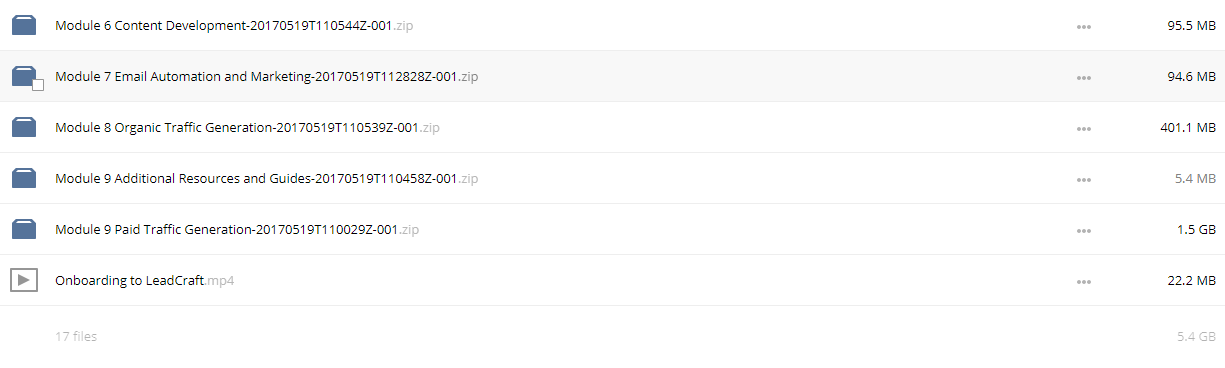Open more options for Module 6 Content Development
This screenshot has height=368, width=1225.
pyautogui.click(x=1084, y=27)
